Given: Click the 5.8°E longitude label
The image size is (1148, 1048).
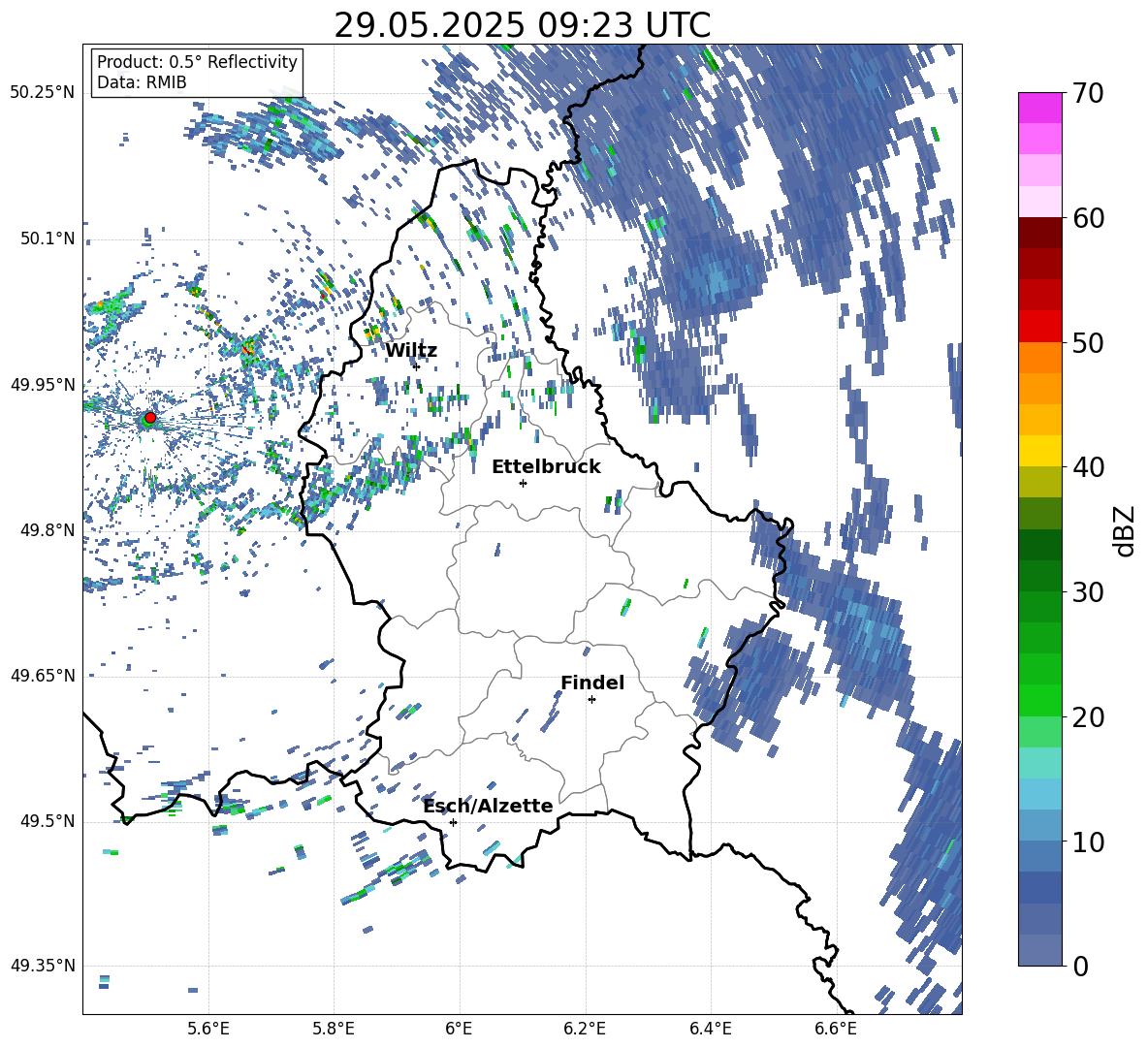Looking at the screenshot, I should click(x=334, y=1029).
